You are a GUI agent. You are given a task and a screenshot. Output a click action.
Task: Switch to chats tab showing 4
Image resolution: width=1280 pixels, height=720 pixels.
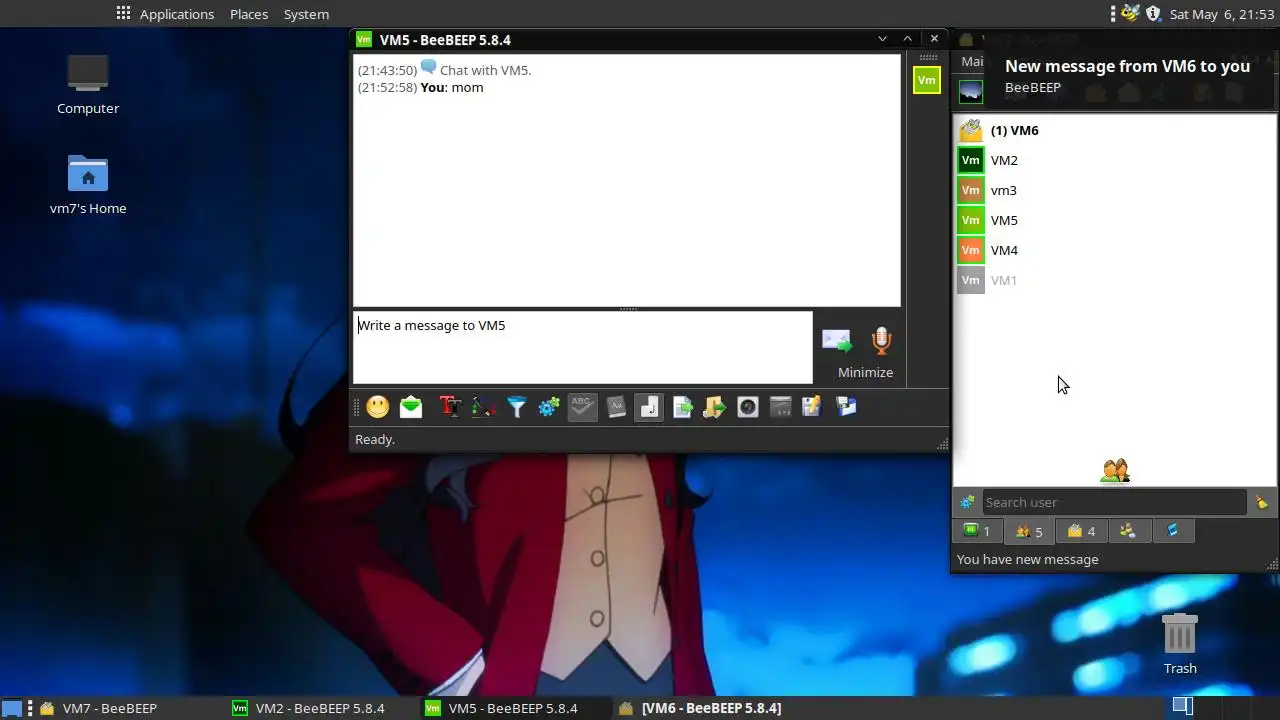[x=1081, y=531]
